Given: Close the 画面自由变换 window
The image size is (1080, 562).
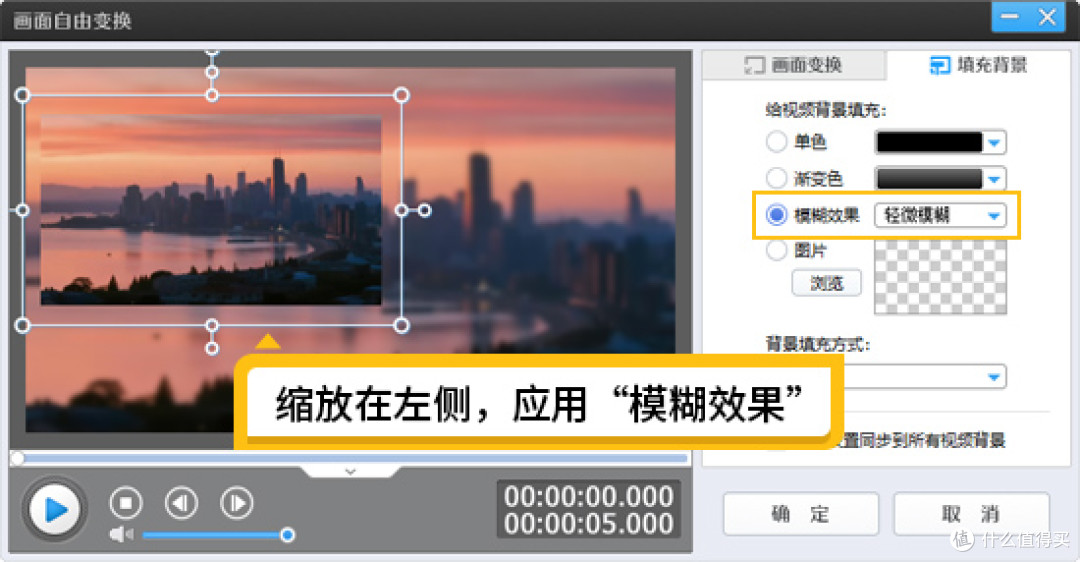Looking at the screenshot, I should coord(1048,16).
